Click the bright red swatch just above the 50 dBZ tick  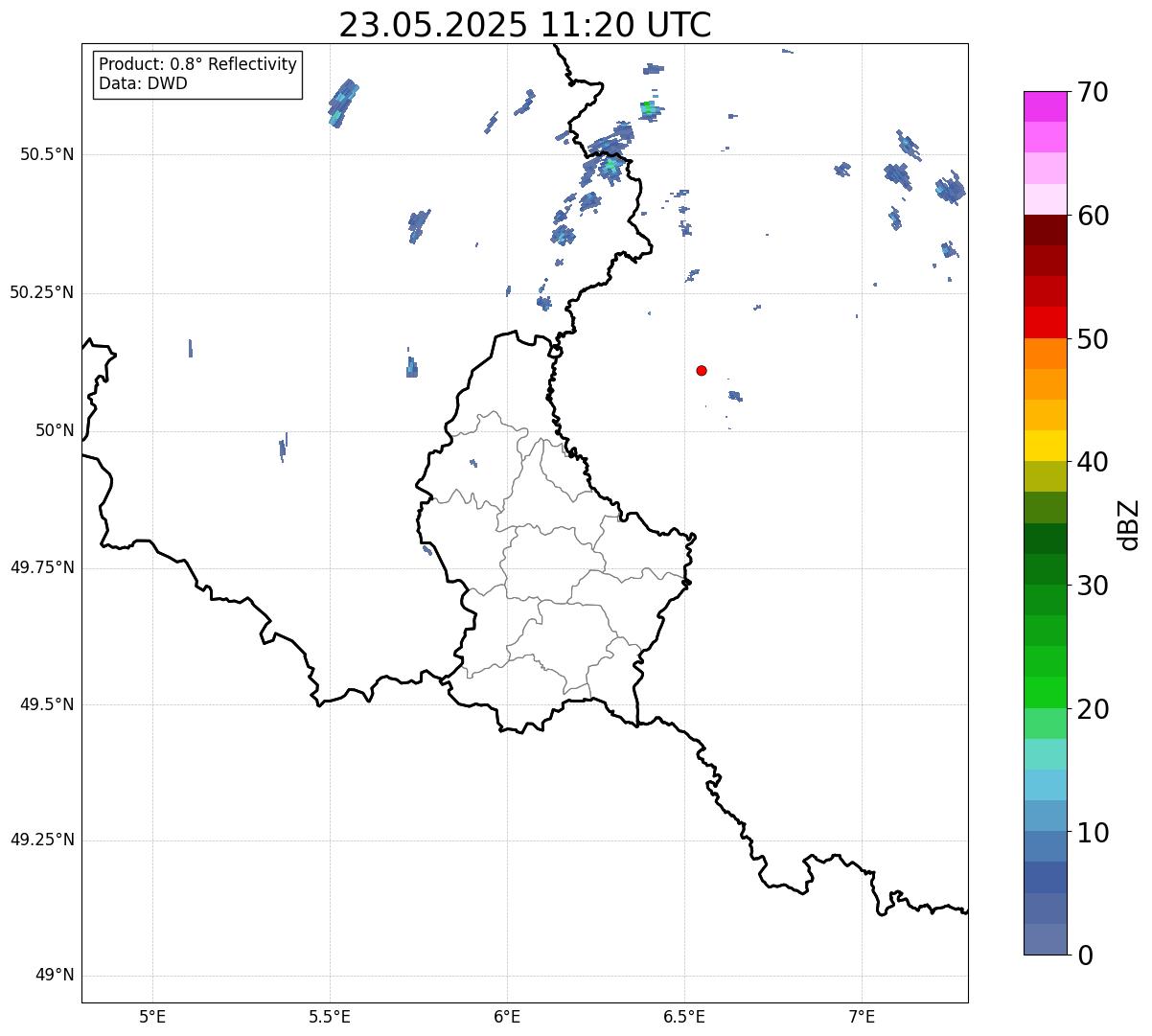(1045, 323)
